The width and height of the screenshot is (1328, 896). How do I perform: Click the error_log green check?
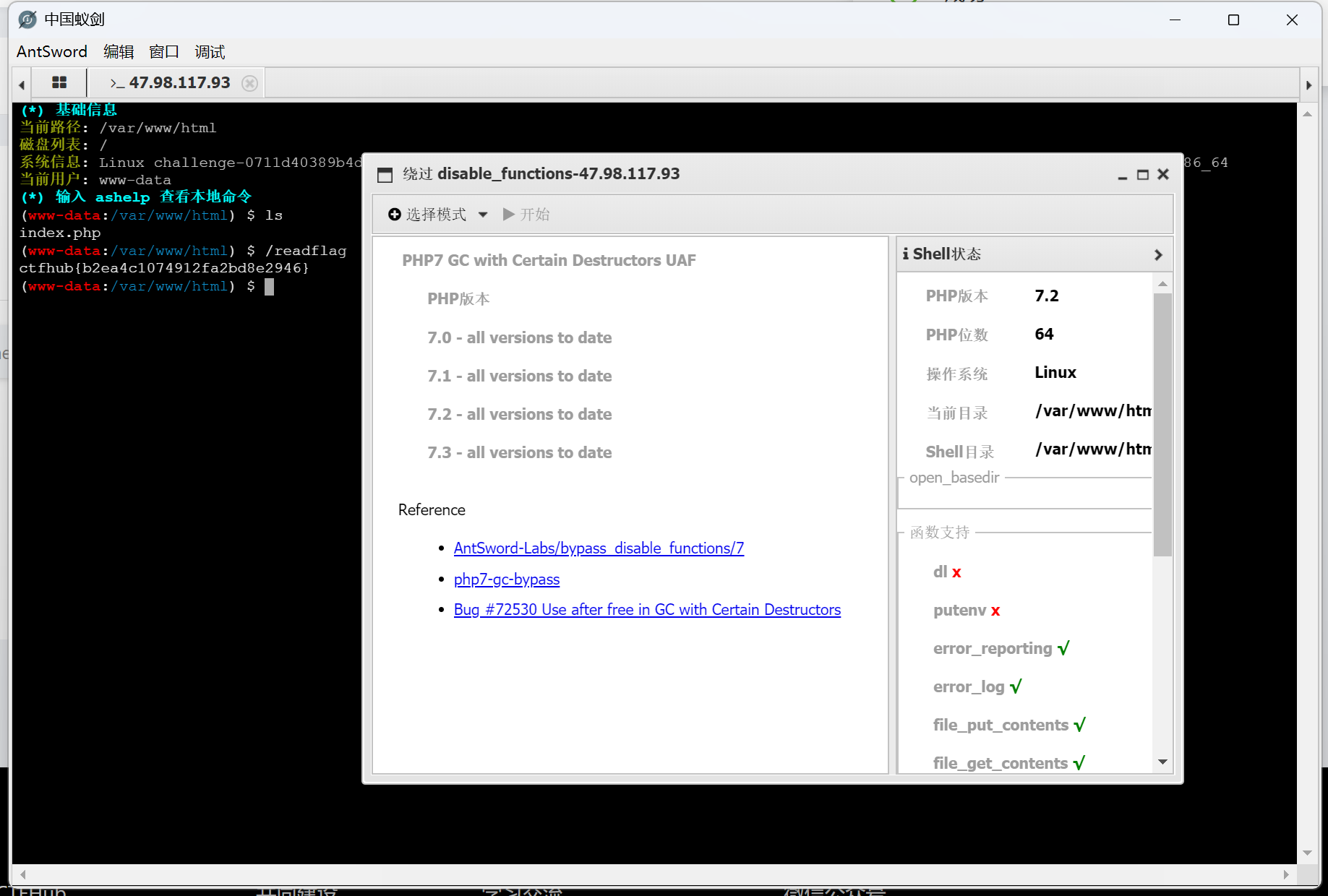[1016, 686]
